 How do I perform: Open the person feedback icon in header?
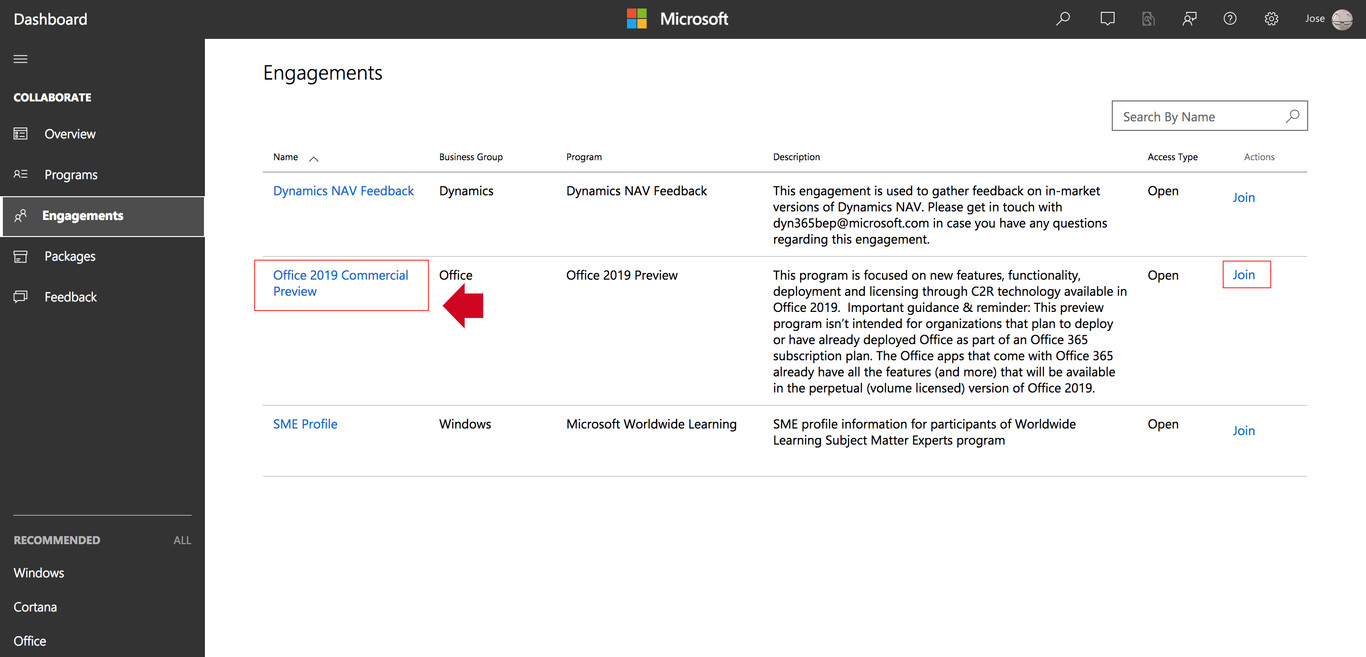[1189, 19]
